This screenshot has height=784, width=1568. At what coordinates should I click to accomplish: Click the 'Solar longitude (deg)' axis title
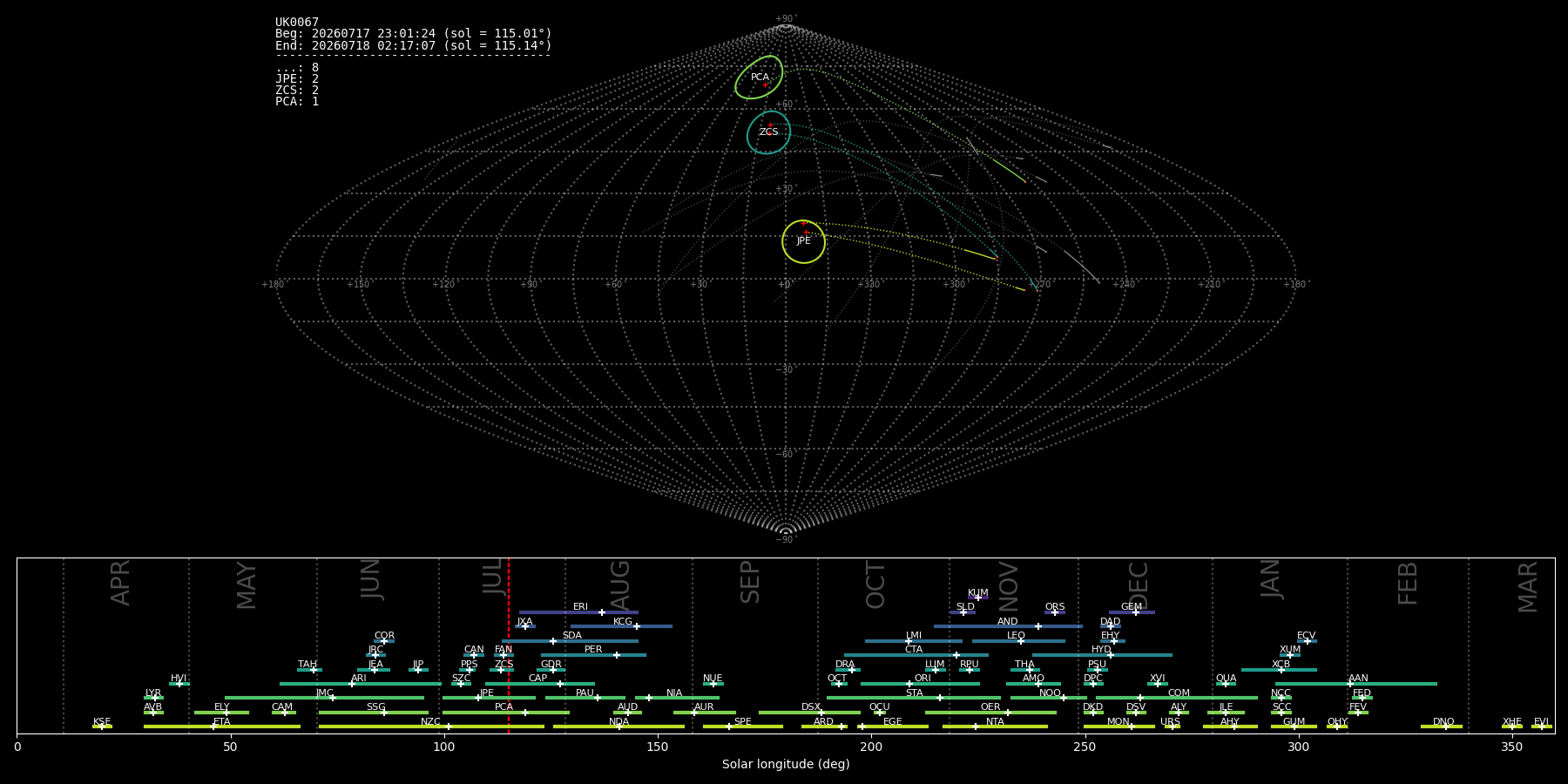click(786, 764)
